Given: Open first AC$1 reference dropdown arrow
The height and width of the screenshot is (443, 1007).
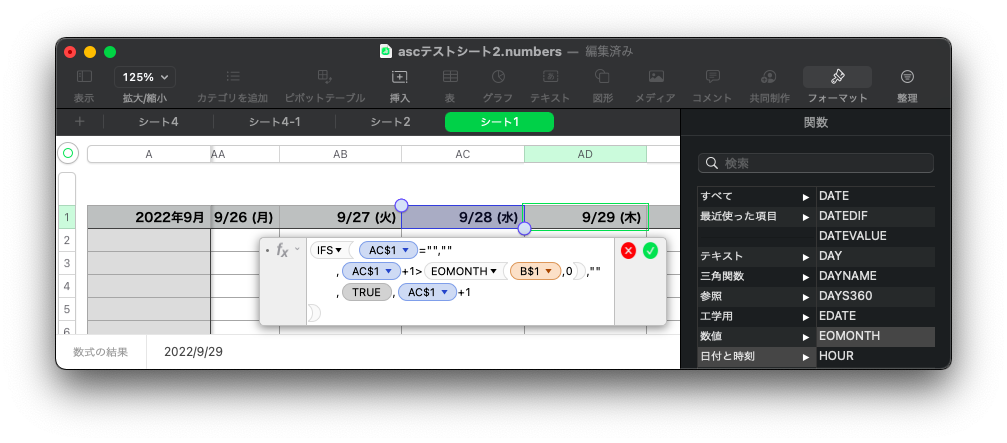Looking at the screenshot, I should (405, 250).
